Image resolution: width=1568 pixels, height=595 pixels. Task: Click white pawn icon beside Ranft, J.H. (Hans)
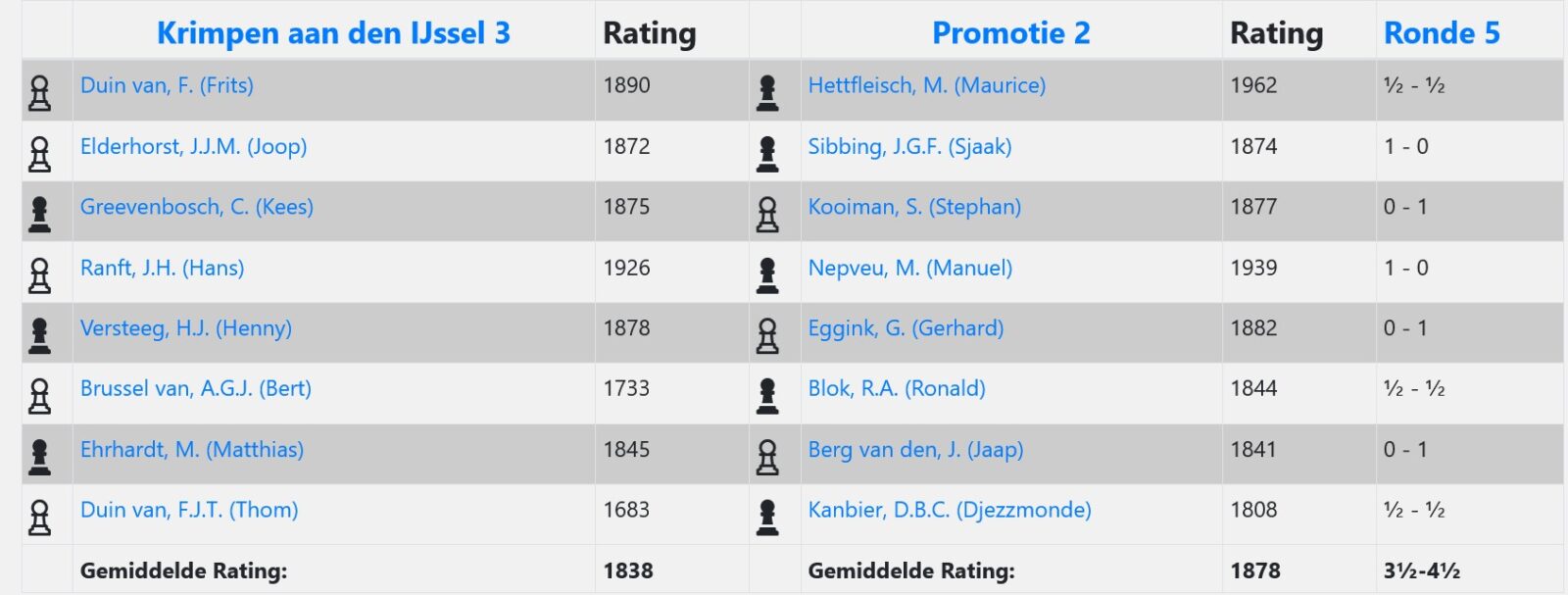[40, 275]
